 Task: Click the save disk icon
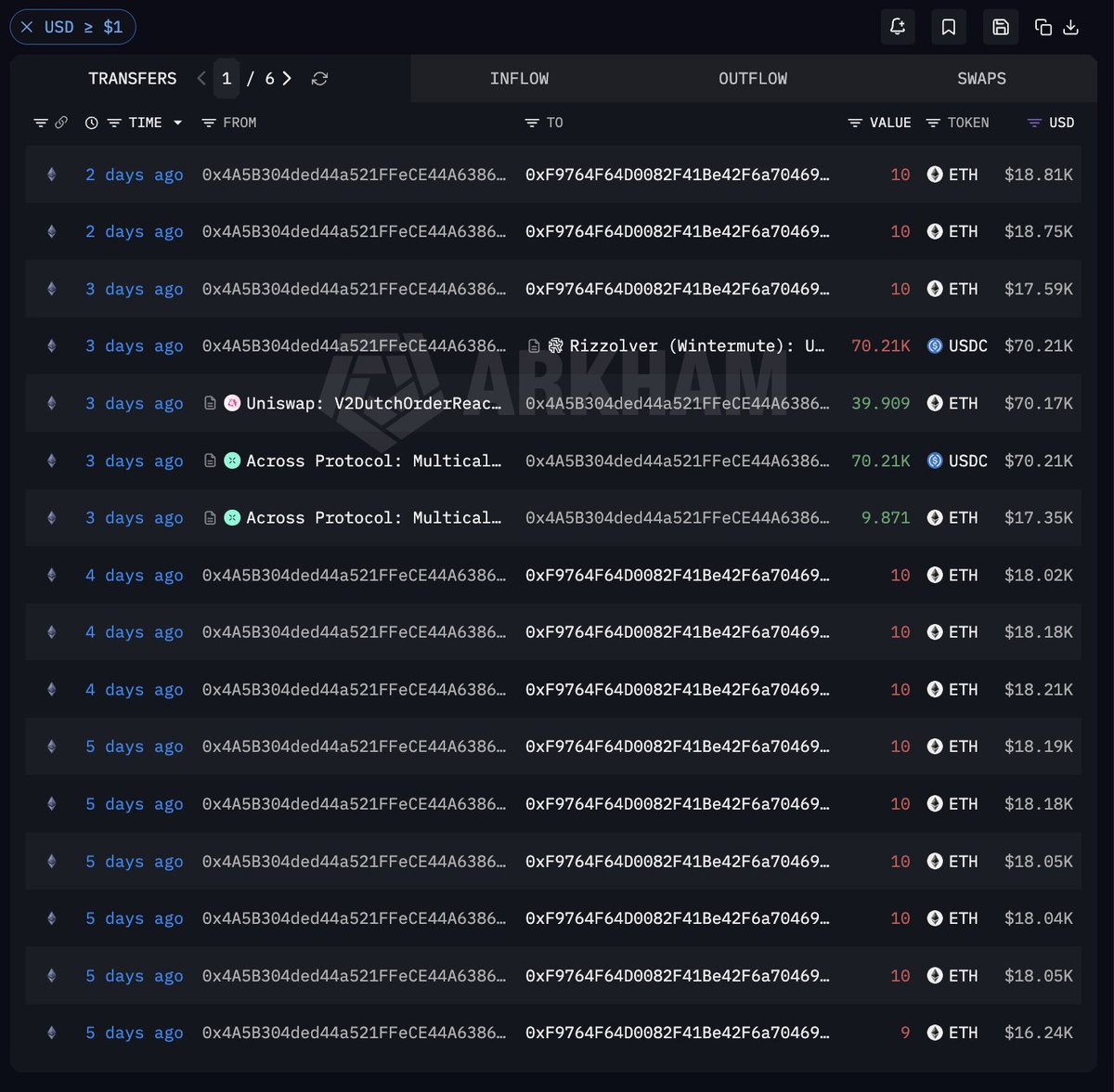pyautogui.click(x=1001, y=27)
